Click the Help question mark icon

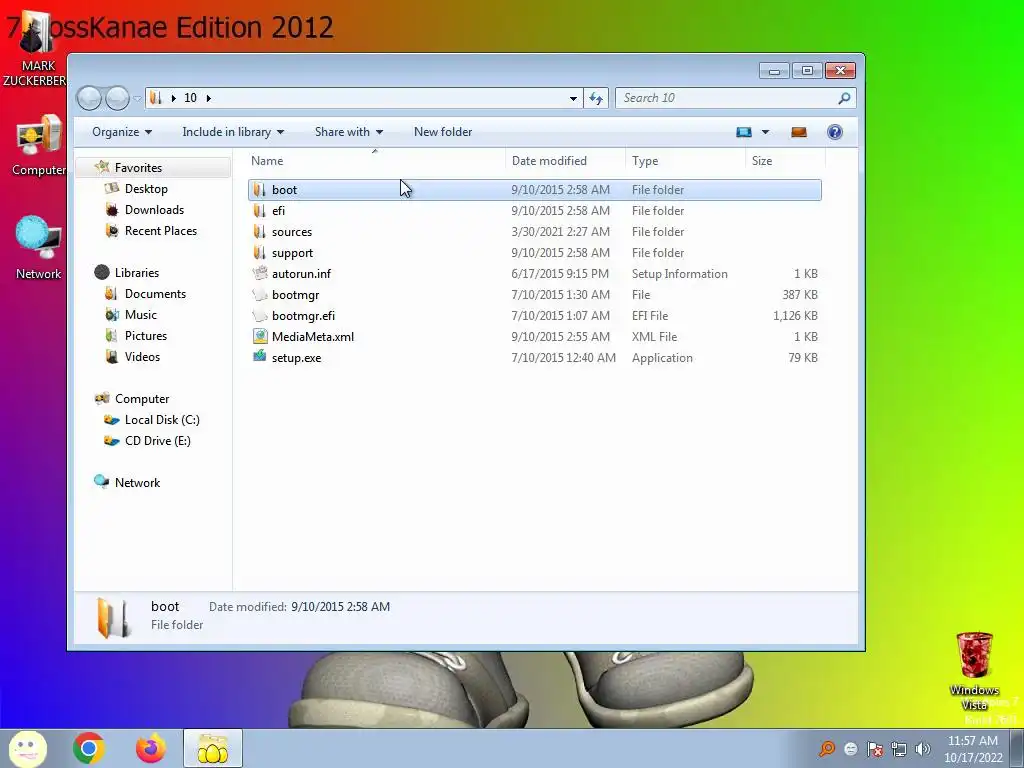(x=835, y=132)
